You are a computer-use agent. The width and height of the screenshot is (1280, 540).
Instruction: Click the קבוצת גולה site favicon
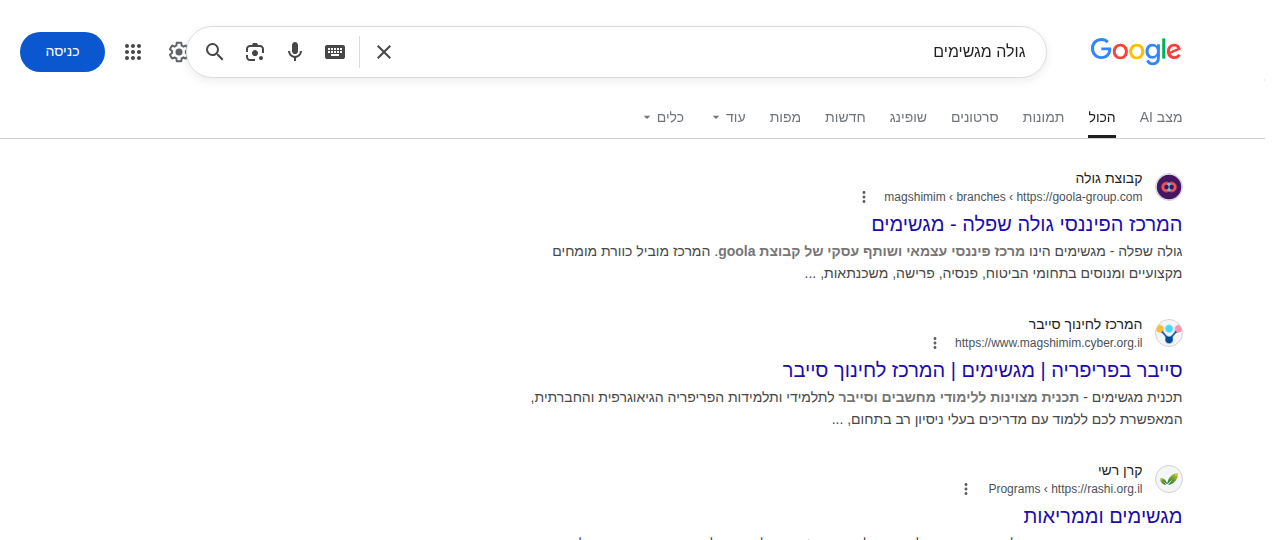[1169, 187]
